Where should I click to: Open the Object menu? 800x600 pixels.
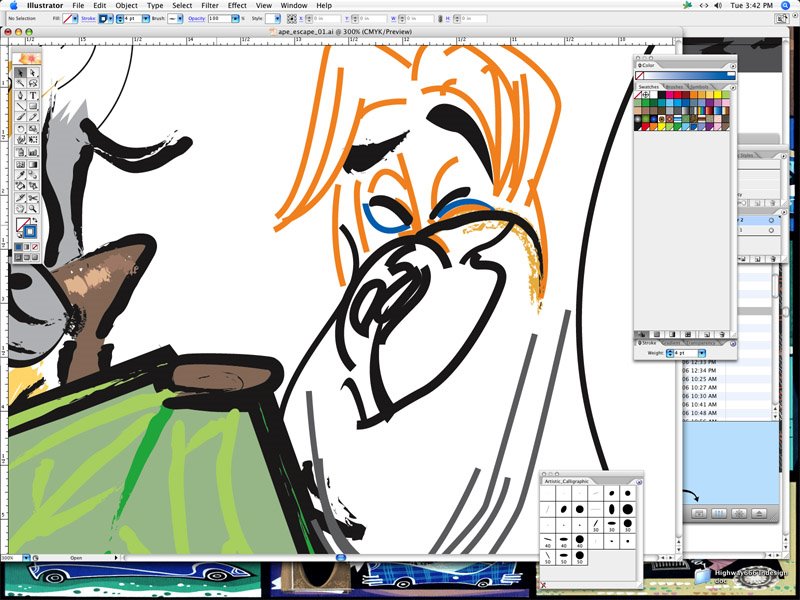click(126, 5)
